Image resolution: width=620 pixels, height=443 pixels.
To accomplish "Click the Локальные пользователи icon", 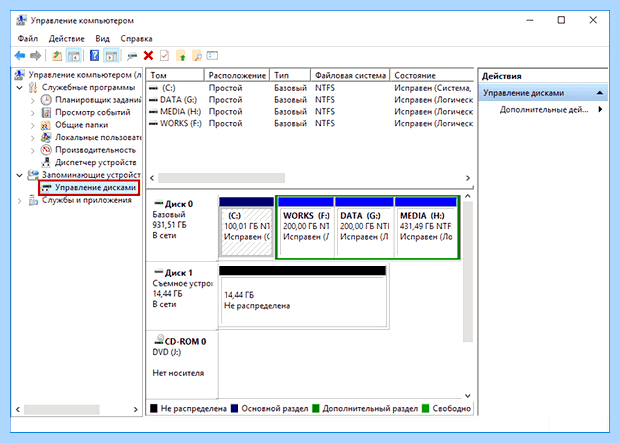I will (46, 137).
